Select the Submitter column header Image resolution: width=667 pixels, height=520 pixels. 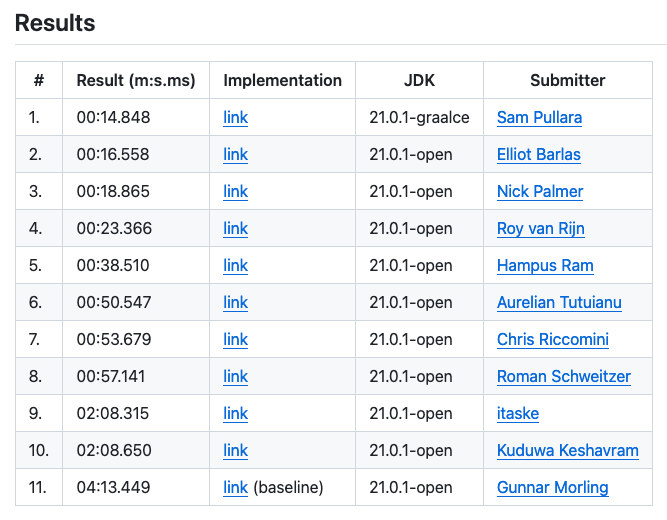[x=567, y=80]
